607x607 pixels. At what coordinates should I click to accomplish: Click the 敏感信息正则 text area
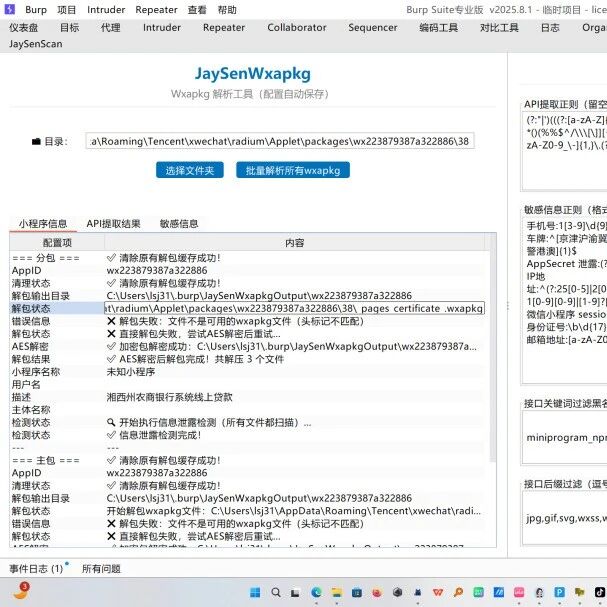pyautogui.click(x=565, y=300)
